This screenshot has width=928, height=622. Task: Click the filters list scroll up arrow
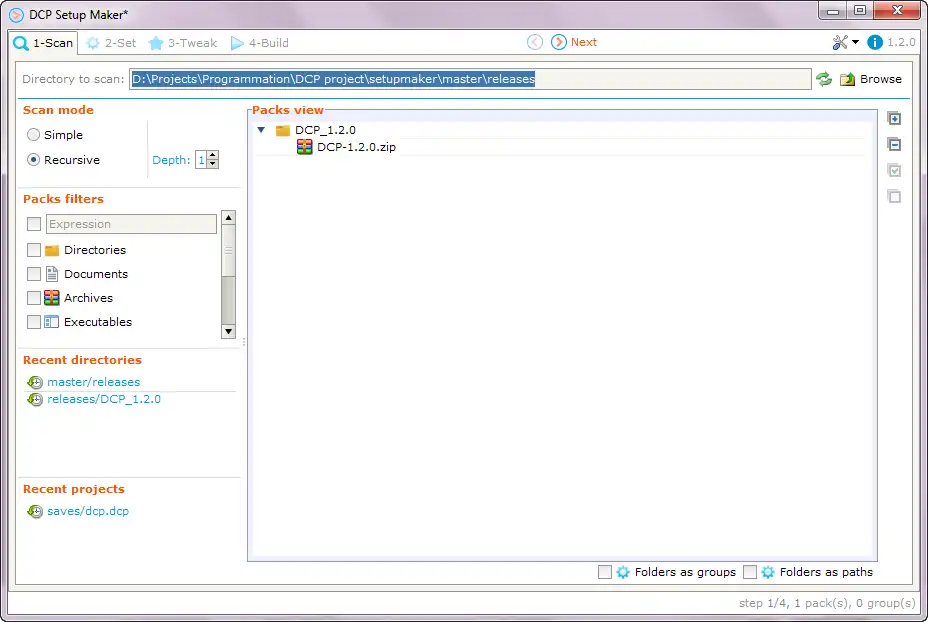pyautogui.click(x=228, y=217)
